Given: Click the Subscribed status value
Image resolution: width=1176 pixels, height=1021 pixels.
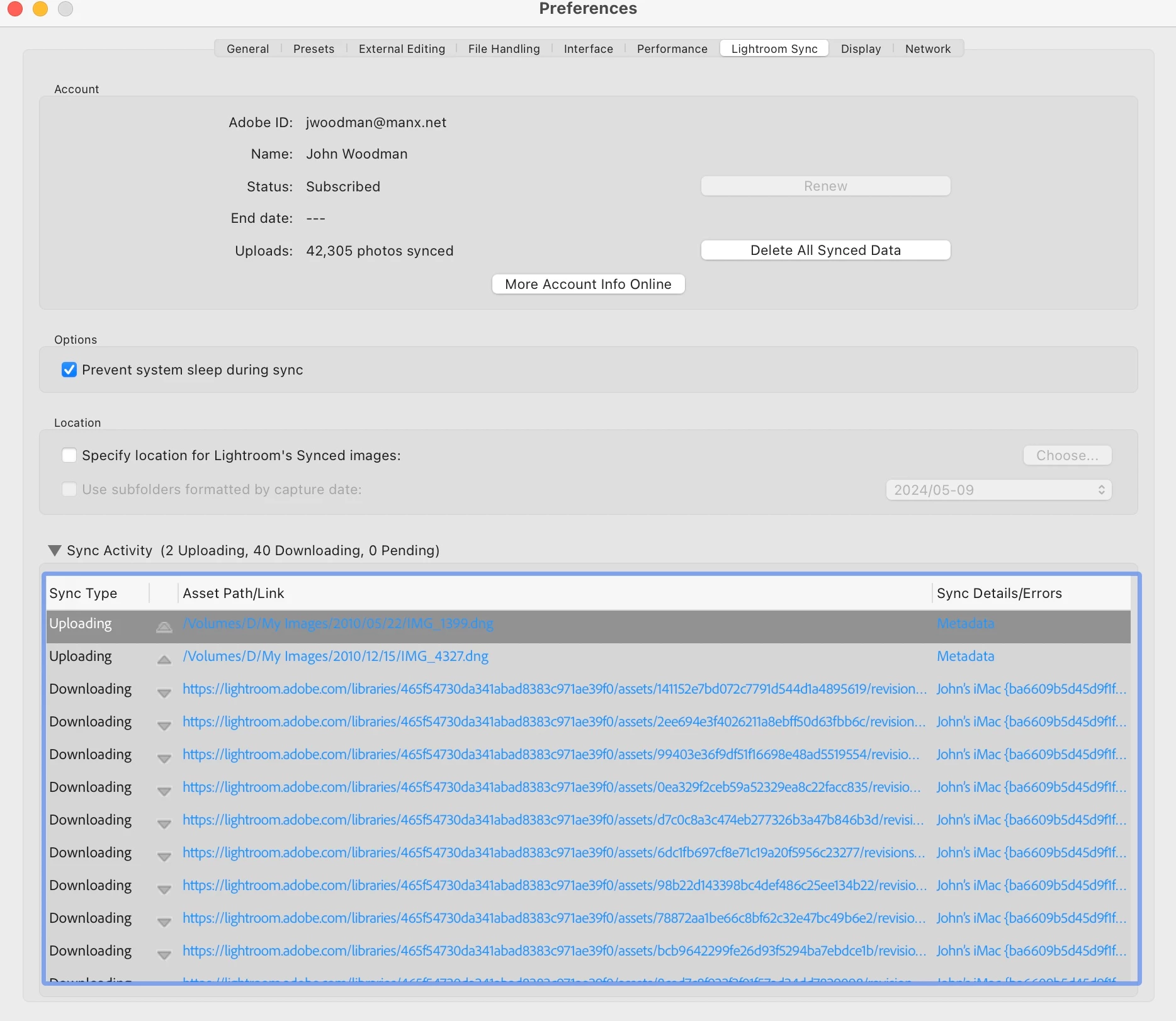Looking at the screenshot, I should point(343,186).
